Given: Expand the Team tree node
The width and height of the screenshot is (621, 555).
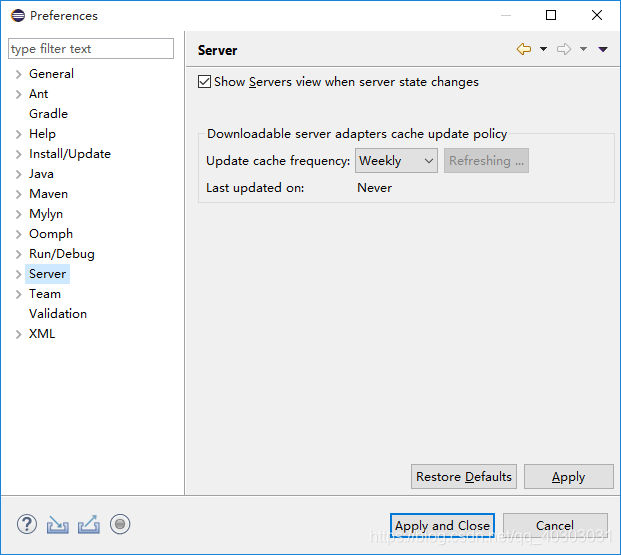Looking at the screenshot, I should 18,294.
